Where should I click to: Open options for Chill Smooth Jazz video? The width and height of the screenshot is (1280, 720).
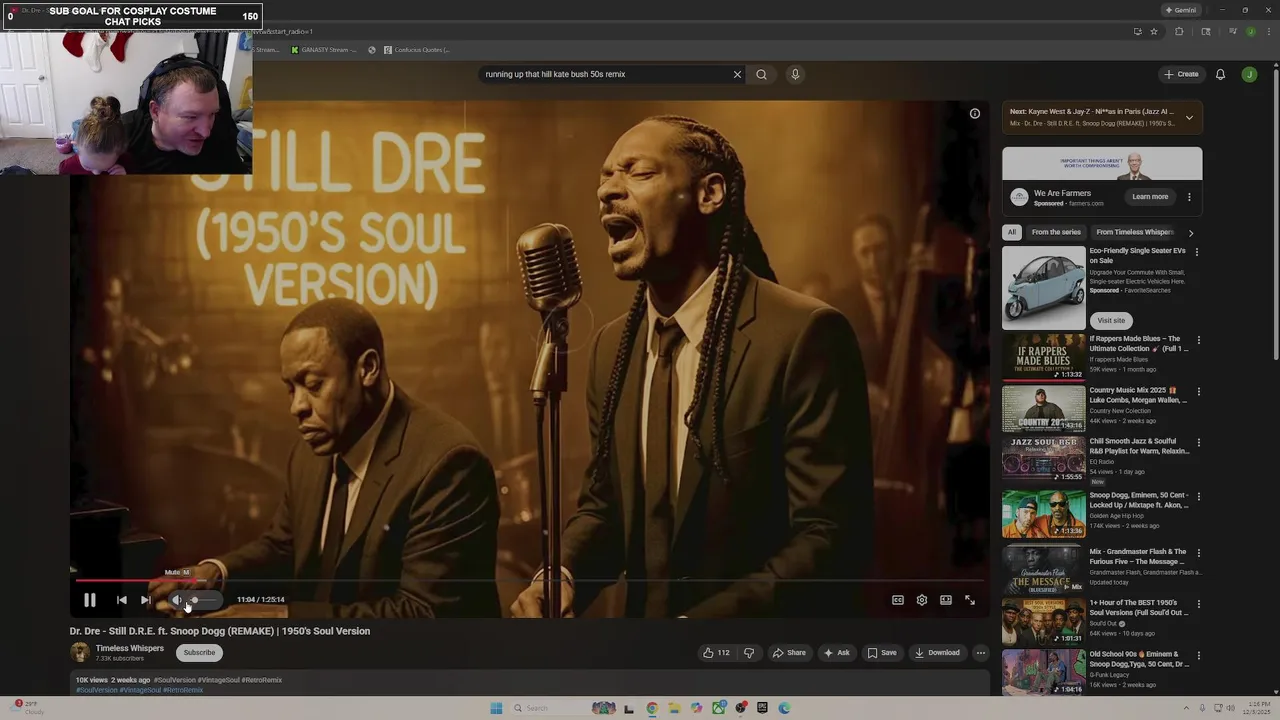tap(1198, 442)
